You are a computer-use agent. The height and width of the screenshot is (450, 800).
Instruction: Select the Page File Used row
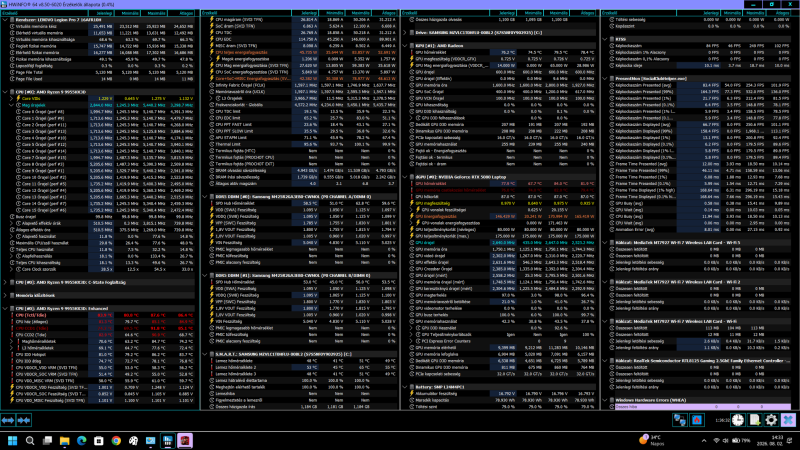(102, 79)
